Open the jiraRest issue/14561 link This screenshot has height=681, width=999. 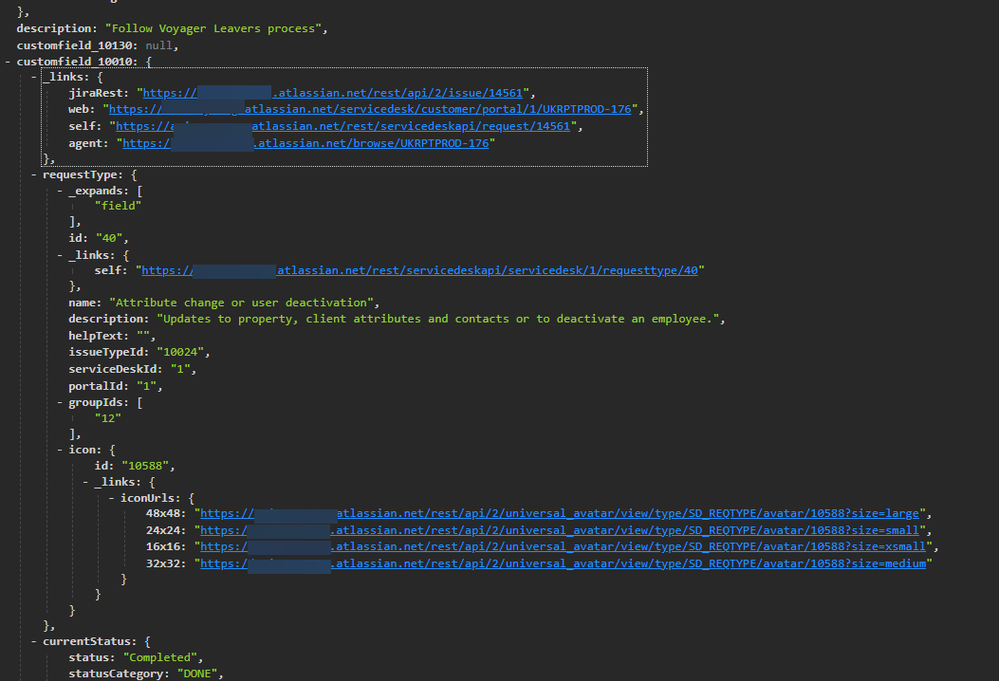333,93
